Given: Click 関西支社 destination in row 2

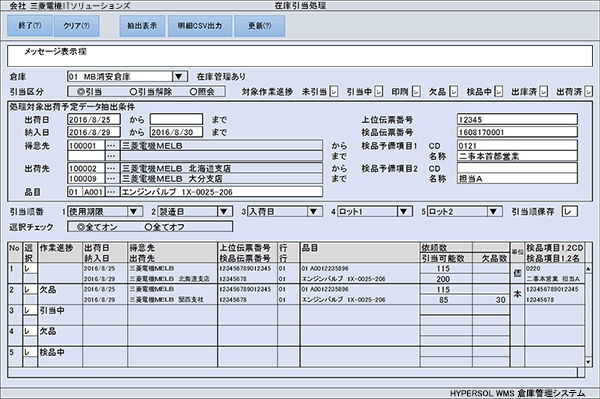Looking at the screenshot, I should (x=191, y=300).
